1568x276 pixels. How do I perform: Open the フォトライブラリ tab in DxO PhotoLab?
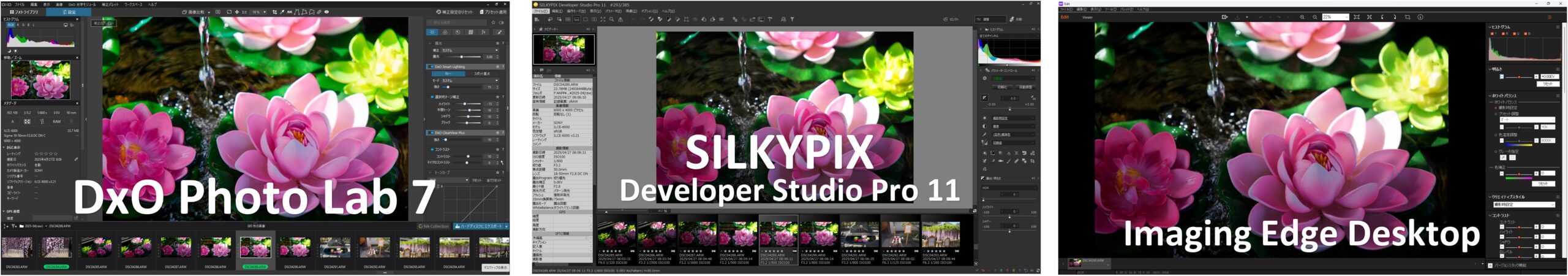pos(24,12)
